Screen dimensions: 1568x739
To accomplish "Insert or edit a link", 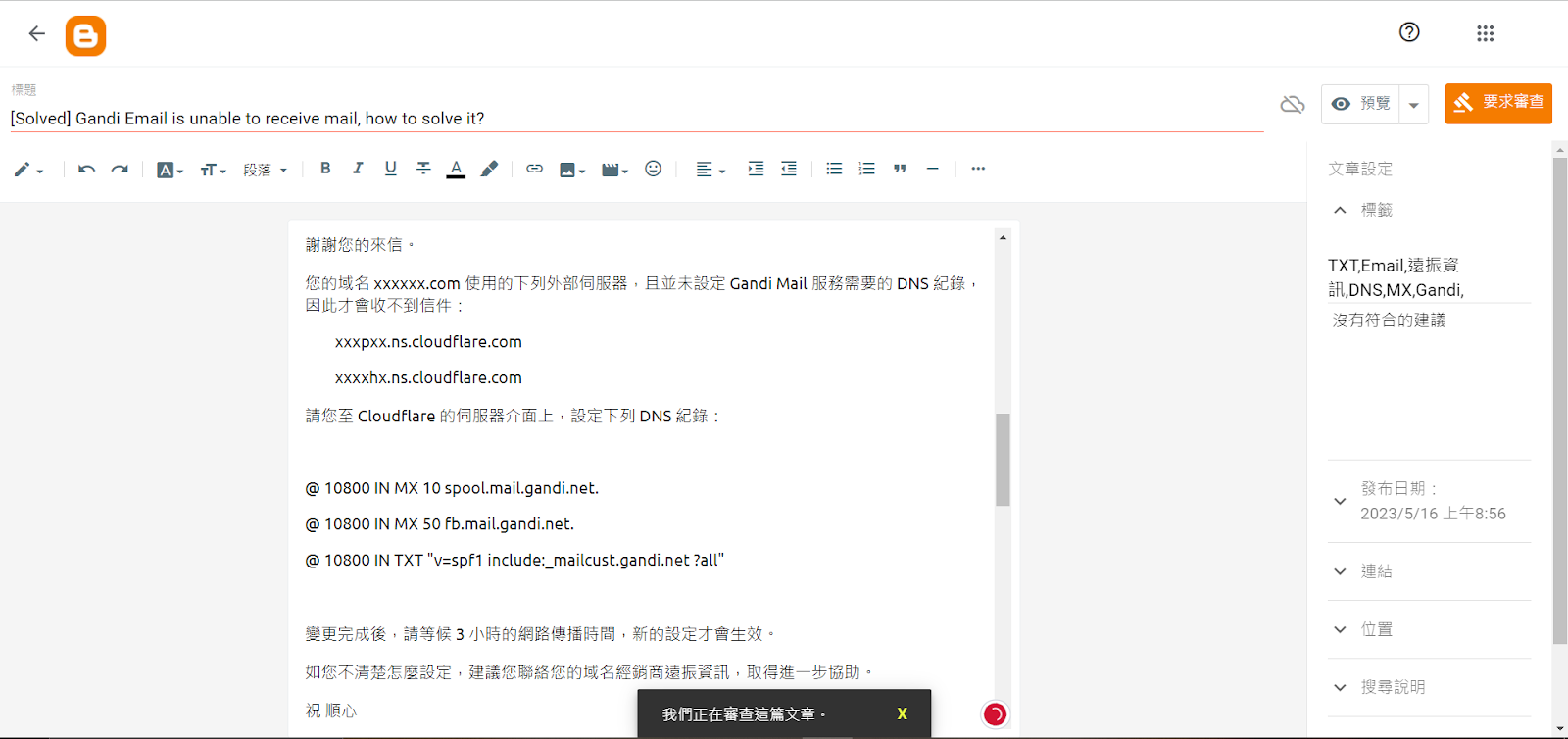I will (534, 169).
